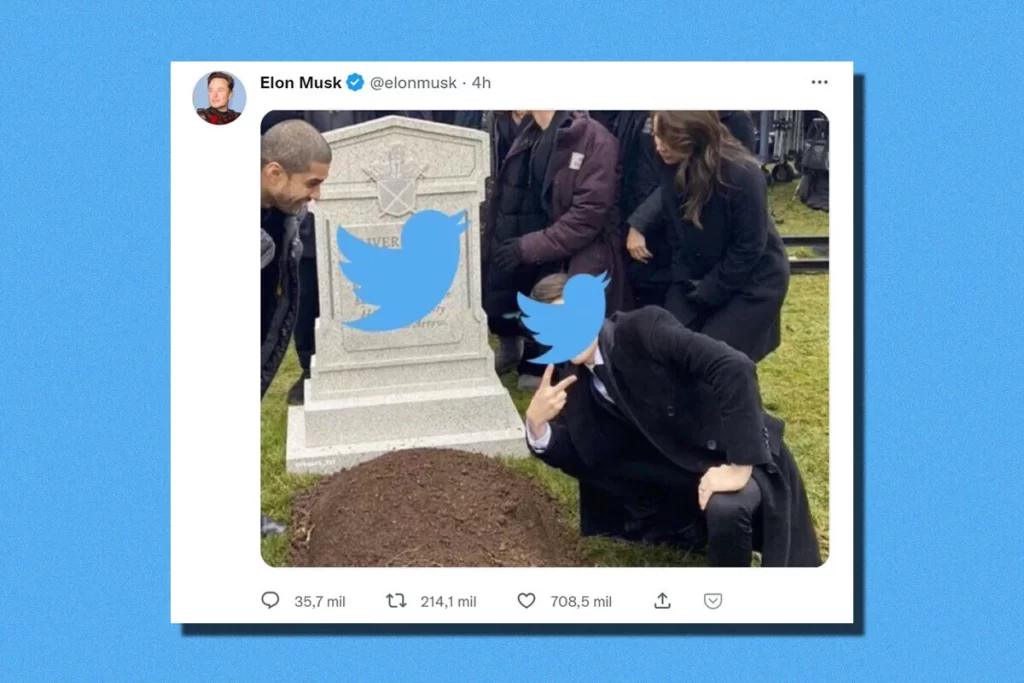Click the blue verified badge next to Elon Musk
Viewport: 1024px width, 683px height.
pyautogui.click(x=356, y=83)
